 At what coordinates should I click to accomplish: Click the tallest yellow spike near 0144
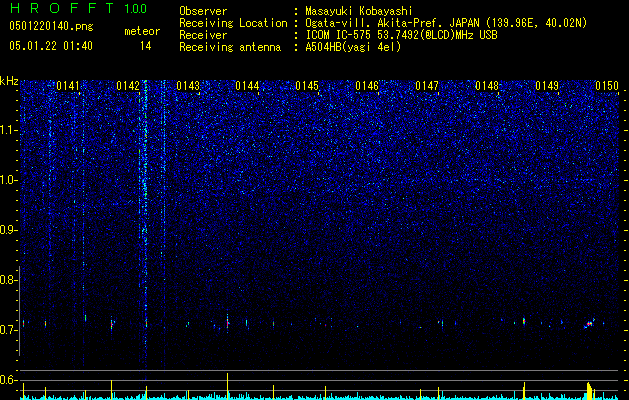pyautogui.click(x=227, y=386)
